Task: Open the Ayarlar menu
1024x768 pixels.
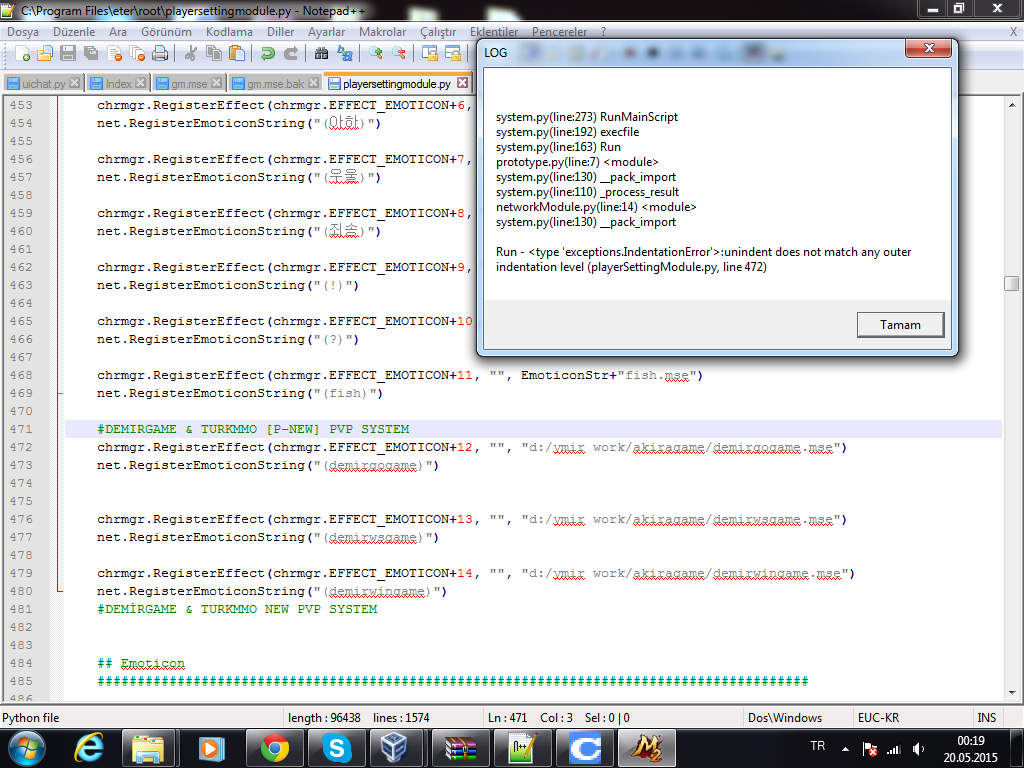Action: pyautogui.click(x=327, y=32)
